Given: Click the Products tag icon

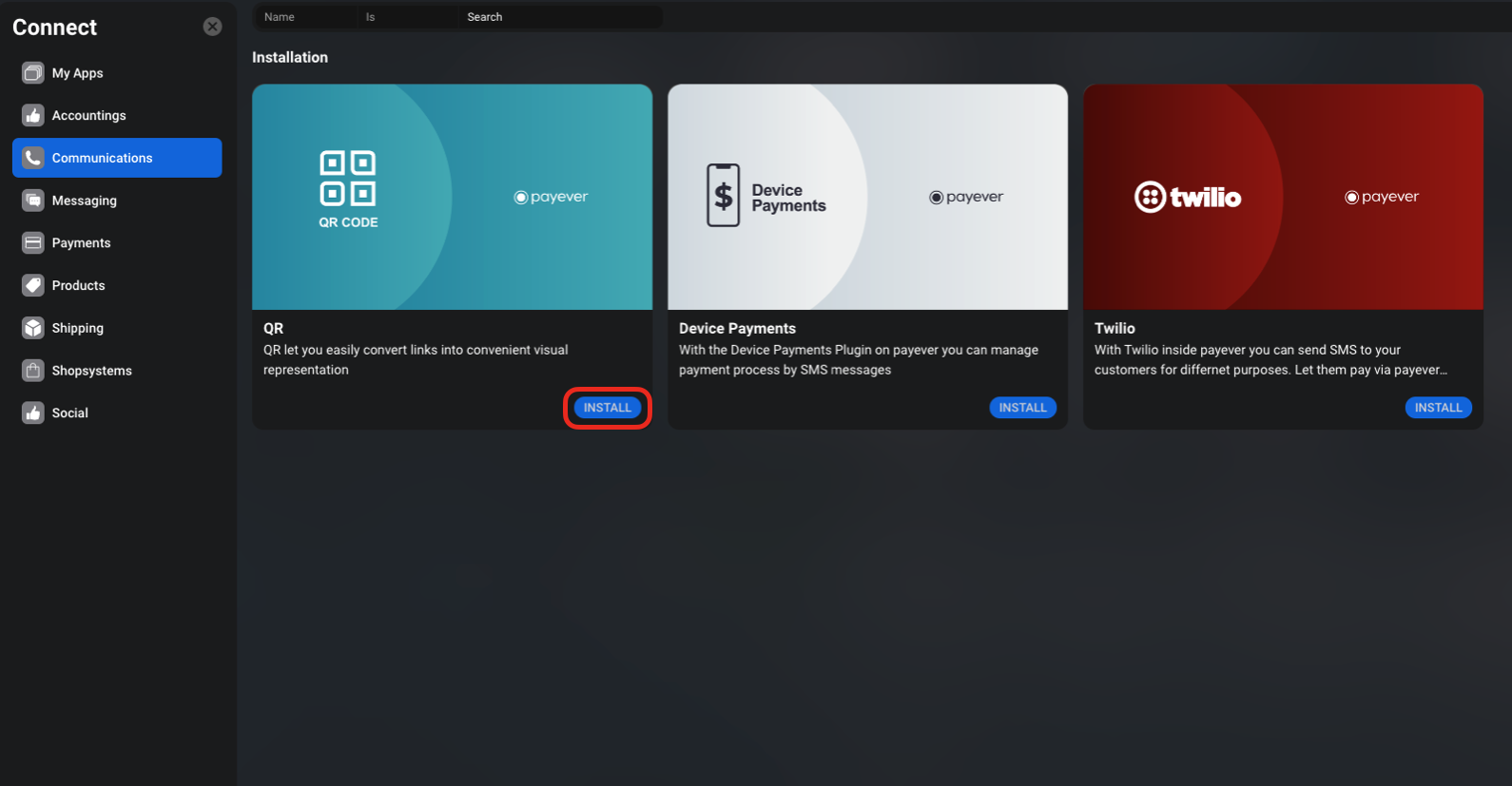Looking at the screenshot, I should [33, 285].
